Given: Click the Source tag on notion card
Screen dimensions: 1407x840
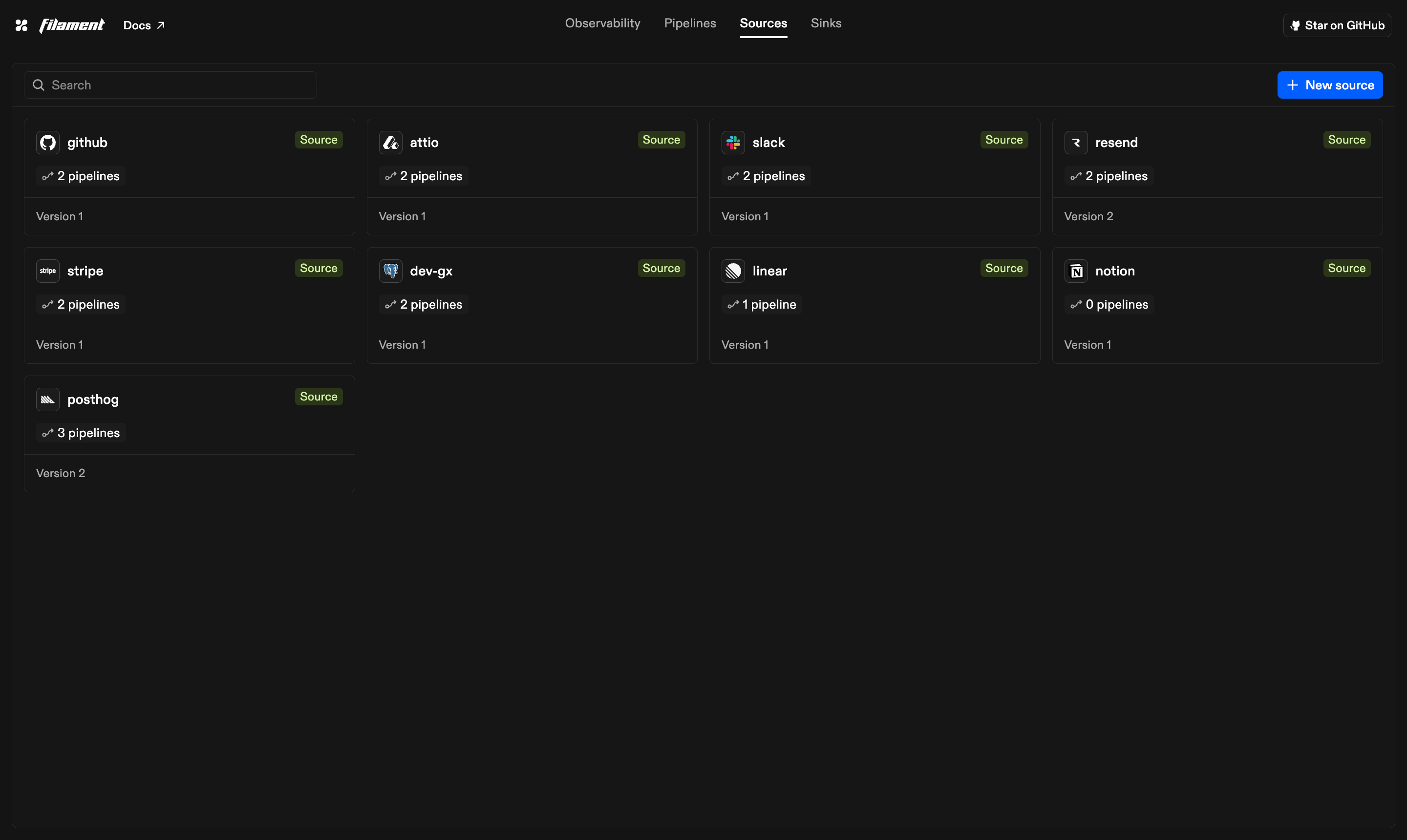Looking at the screenshot, I should click(x=1346, y=268).
